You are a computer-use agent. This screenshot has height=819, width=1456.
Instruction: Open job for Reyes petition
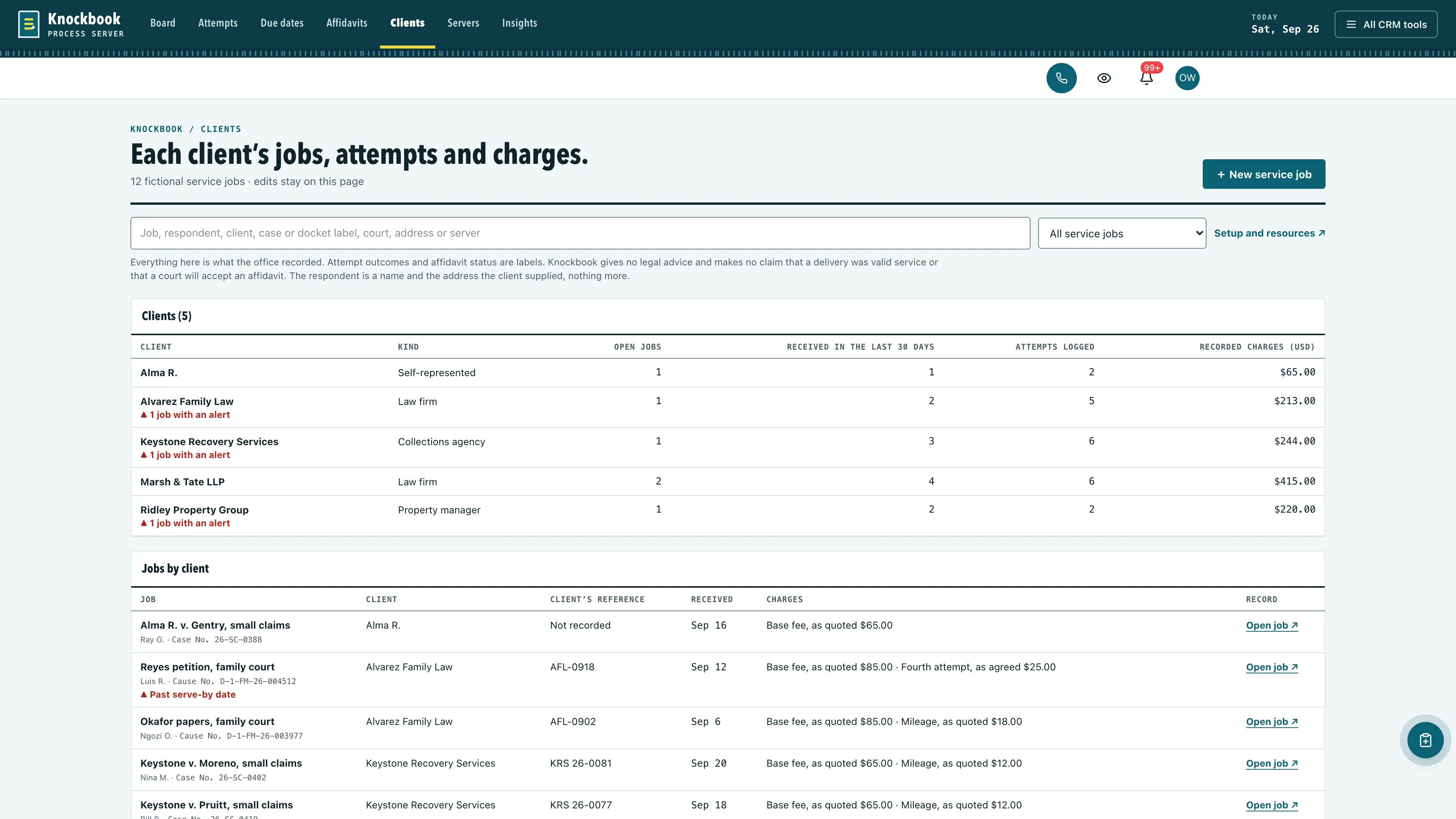1272,667
